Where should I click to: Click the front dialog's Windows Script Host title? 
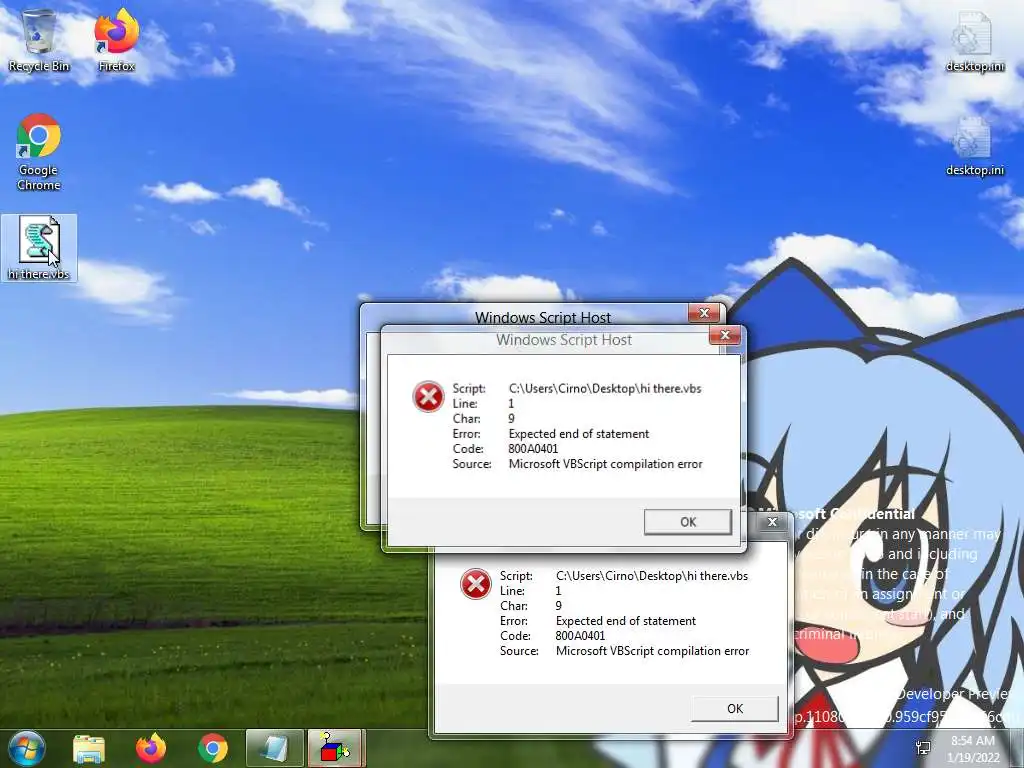pyautogui.click(x=564, y=340)
